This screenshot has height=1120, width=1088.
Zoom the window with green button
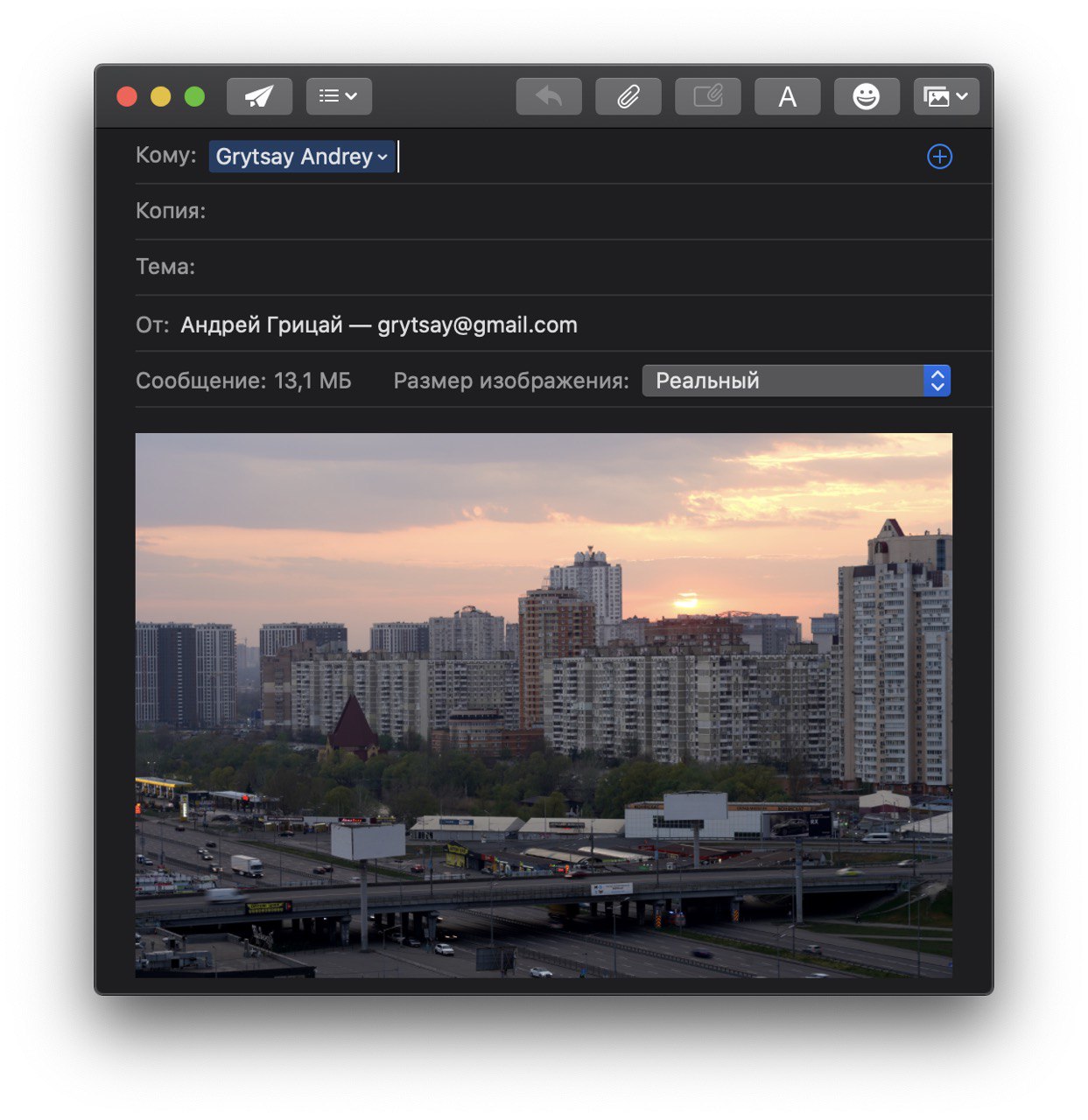click(194, 96)
